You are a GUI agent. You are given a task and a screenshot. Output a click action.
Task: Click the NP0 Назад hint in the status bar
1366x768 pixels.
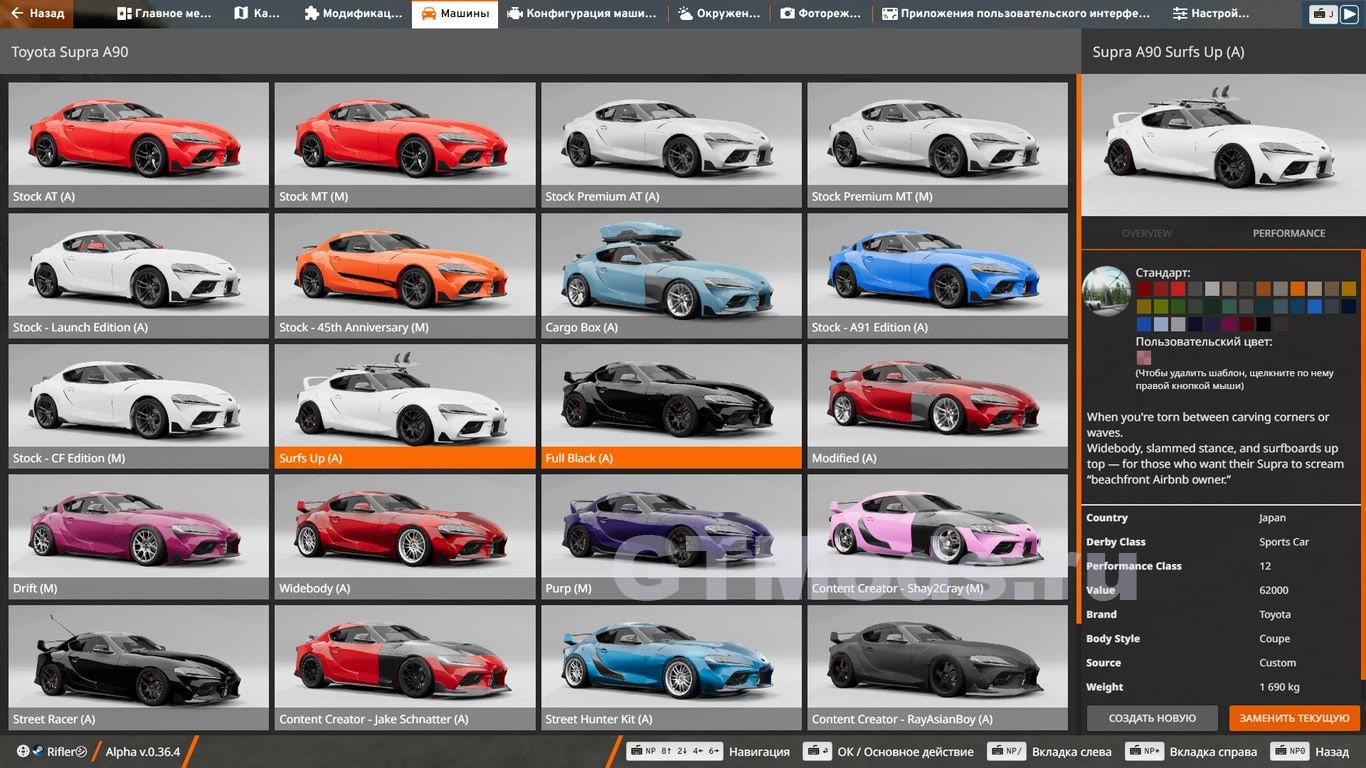(1310, 751)
